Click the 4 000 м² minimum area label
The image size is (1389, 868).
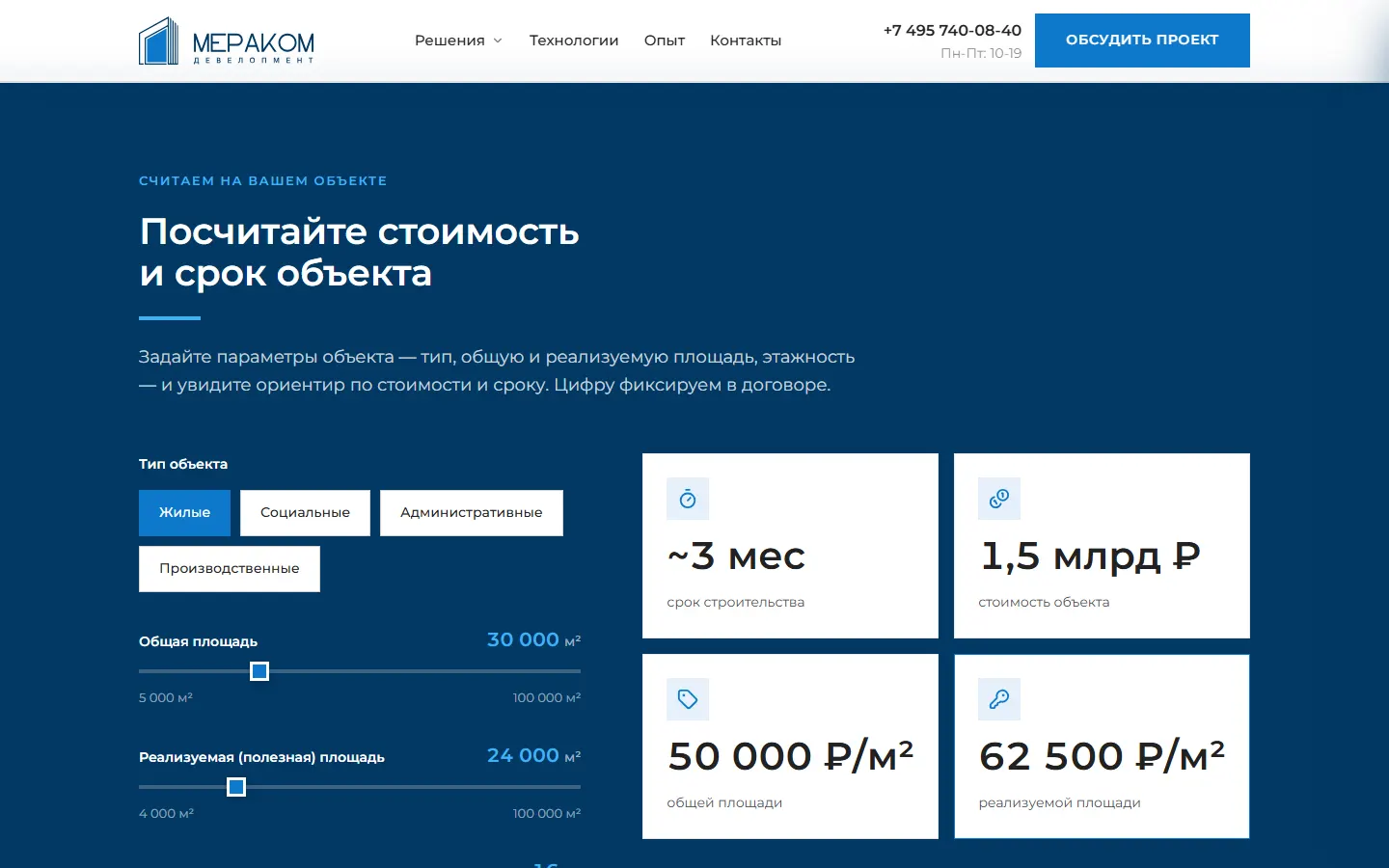point(166,813)
